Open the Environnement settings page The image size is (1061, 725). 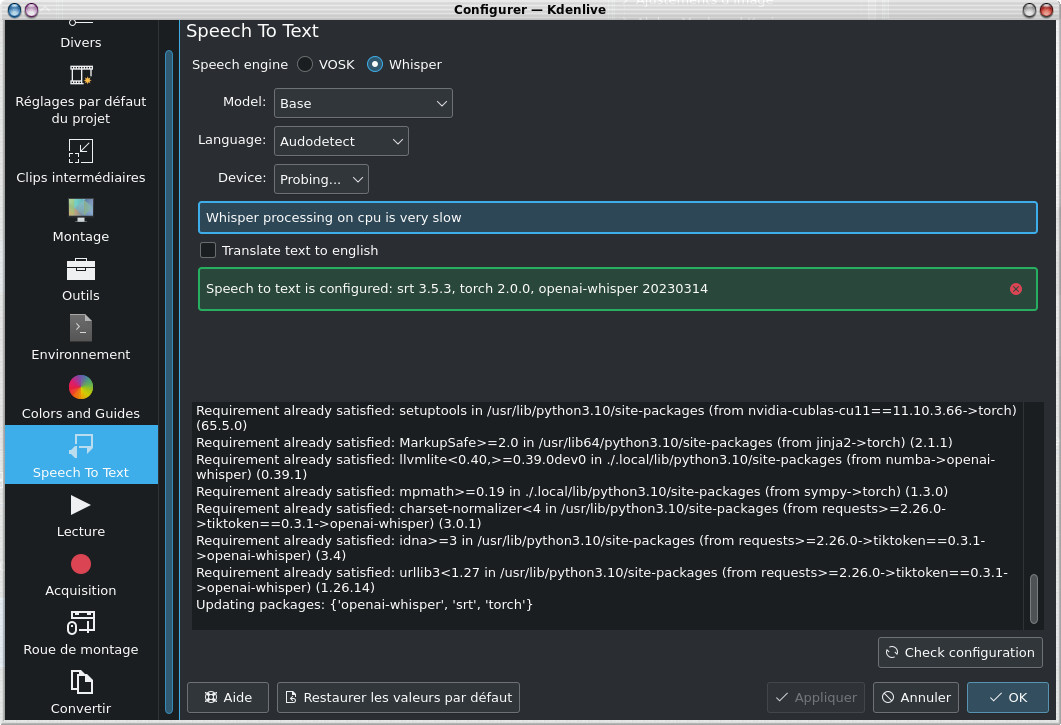point(81,338)
